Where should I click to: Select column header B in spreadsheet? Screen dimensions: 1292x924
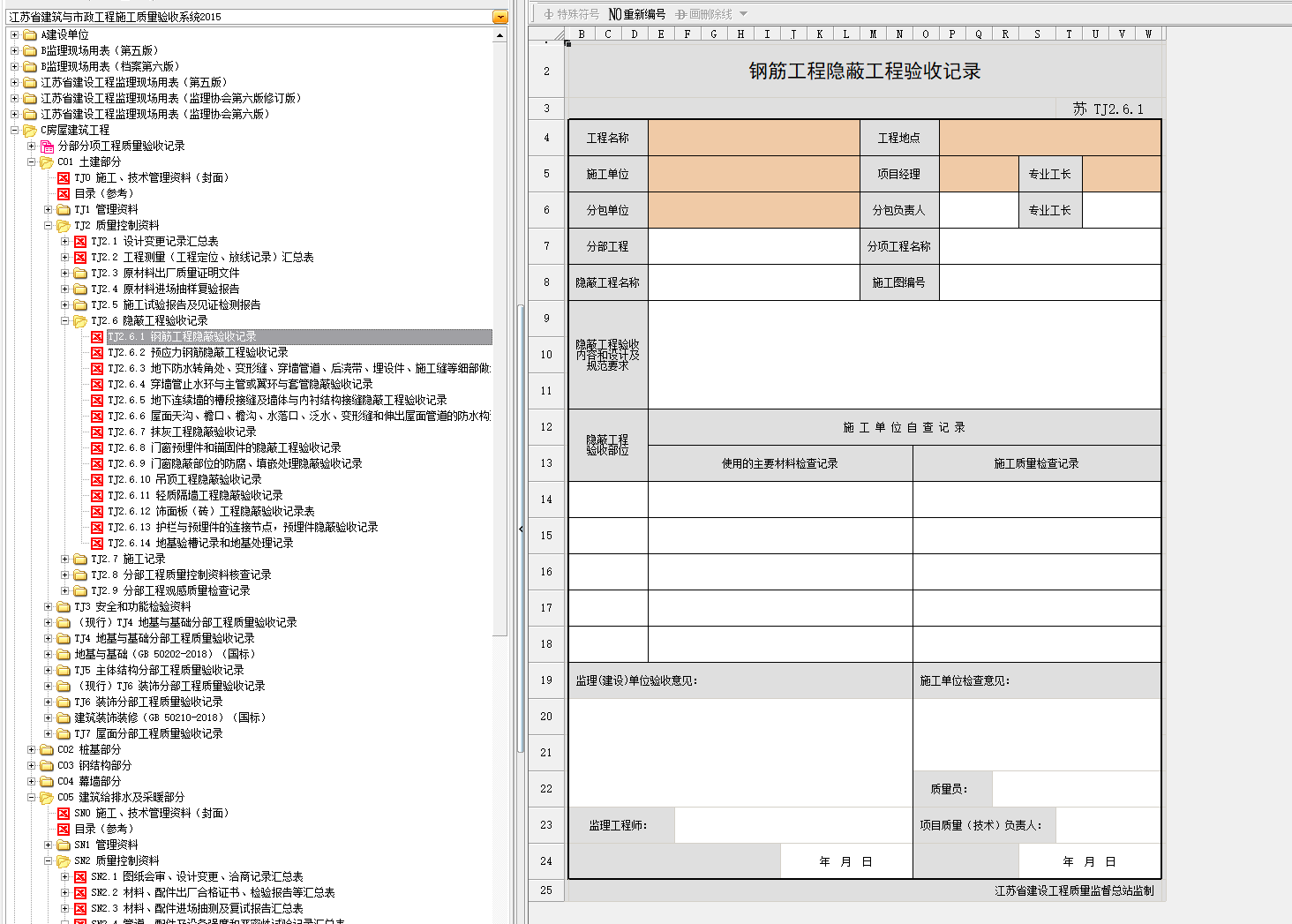(x=582, y=34)
